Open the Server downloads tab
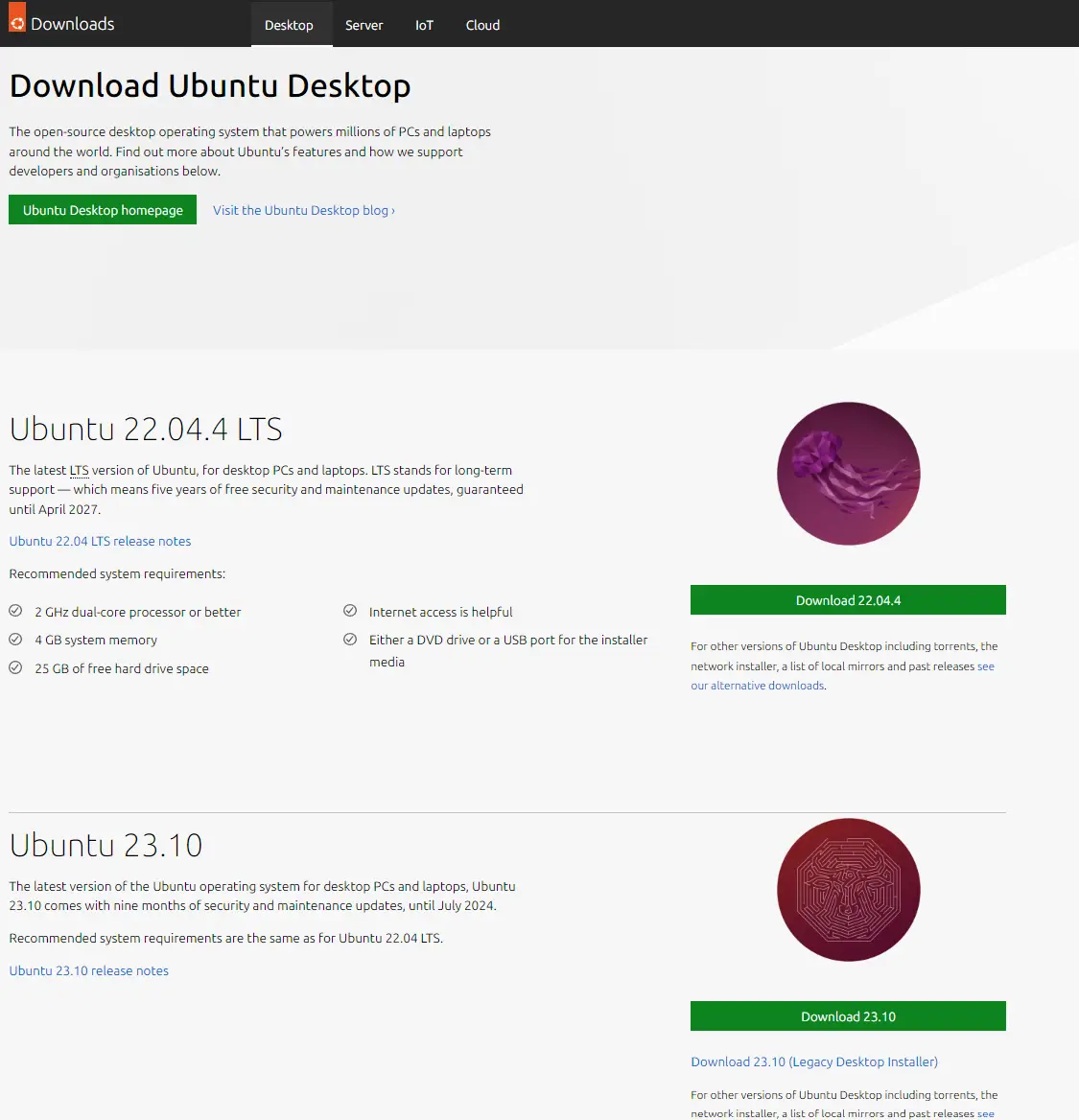The width and height of the screenshot is (1079, 1120). click(x=364, y=25)
